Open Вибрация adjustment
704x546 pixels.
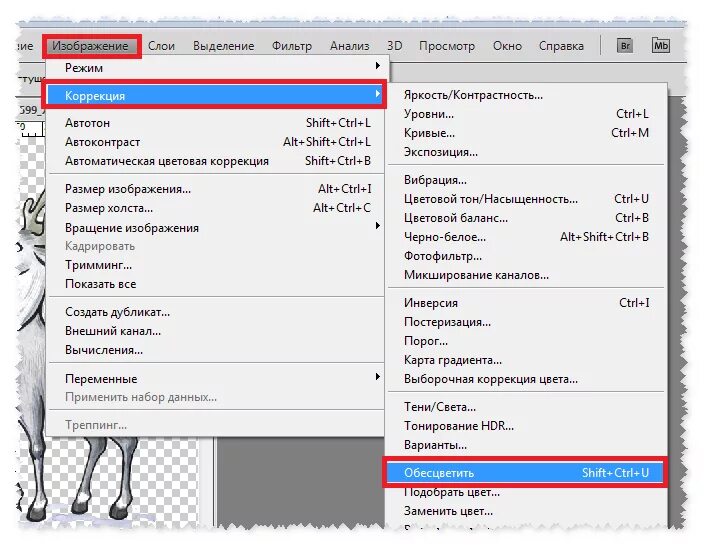(x=526, y=180)
